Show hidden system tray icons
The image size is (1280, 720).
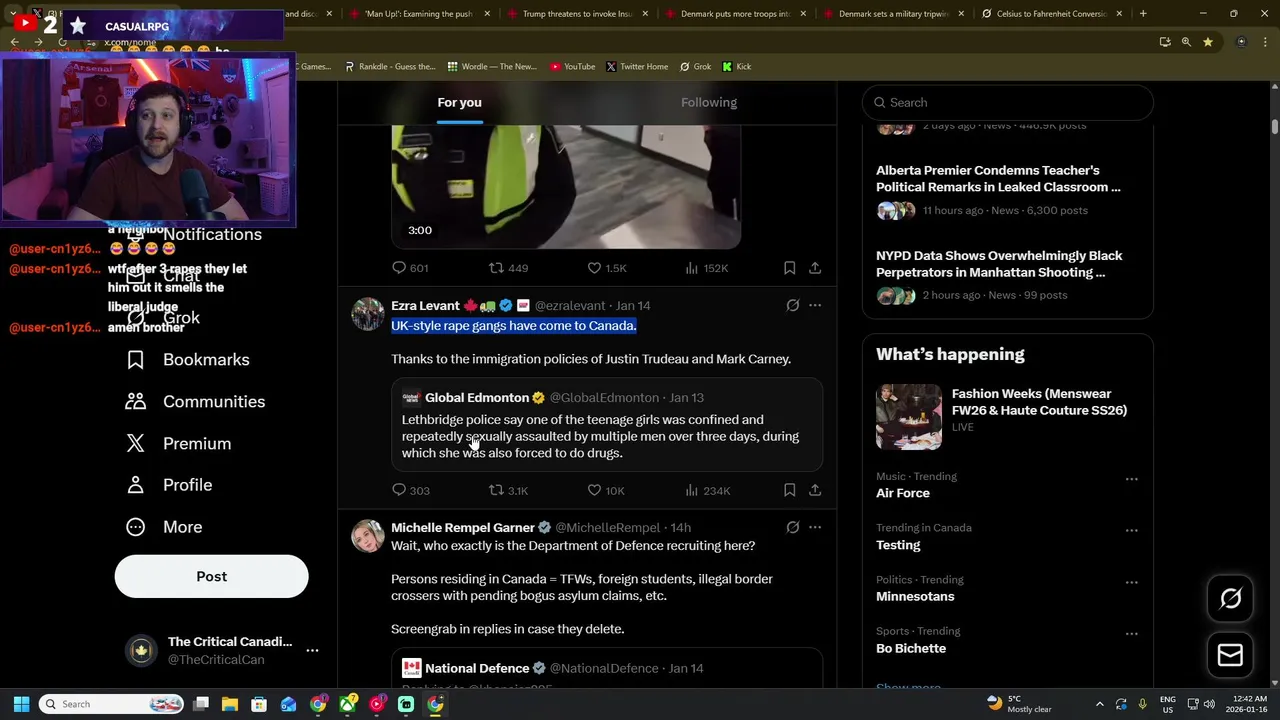(1099, 704)
